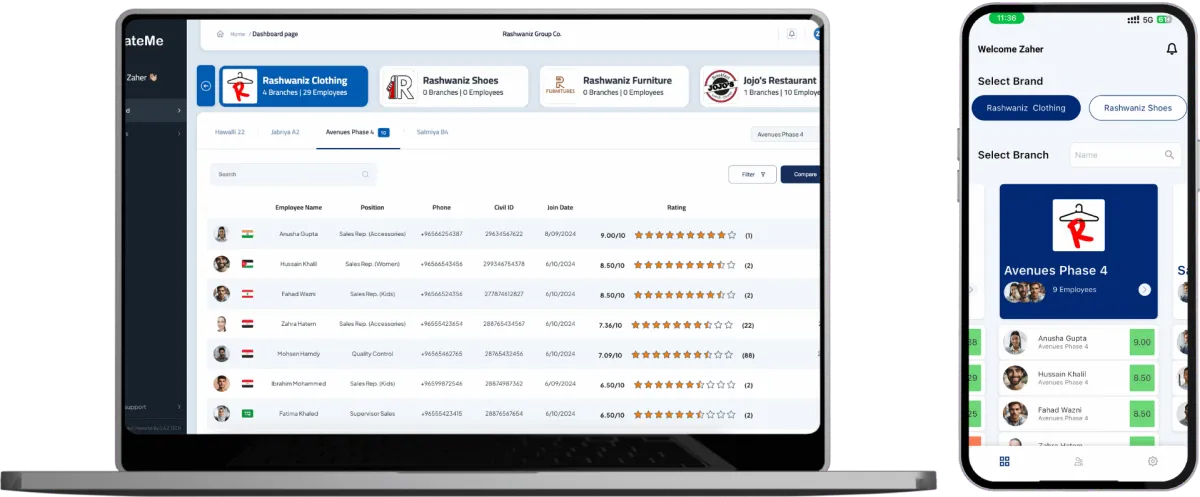This screenshot has width=1200, height=497.
Task: Click Ibrahim Mohammed's avatar in table
Action: [x=221, y=384]
